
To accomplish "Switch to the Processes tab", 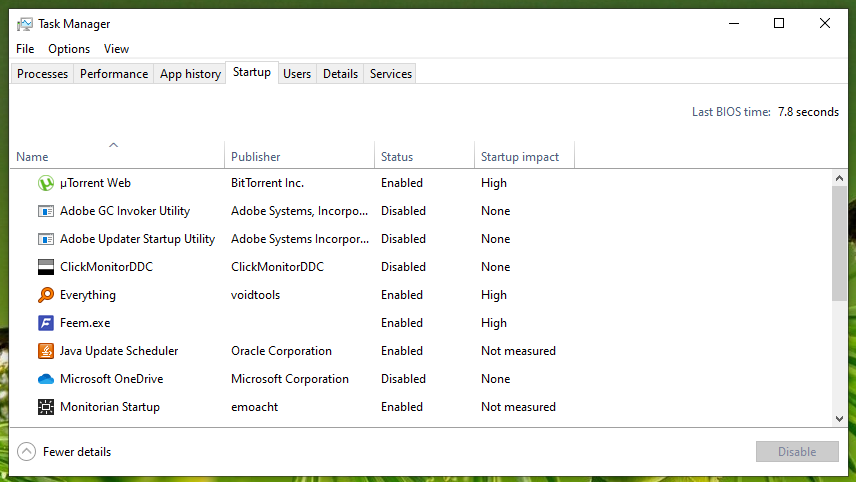I will tap(43, 74).
